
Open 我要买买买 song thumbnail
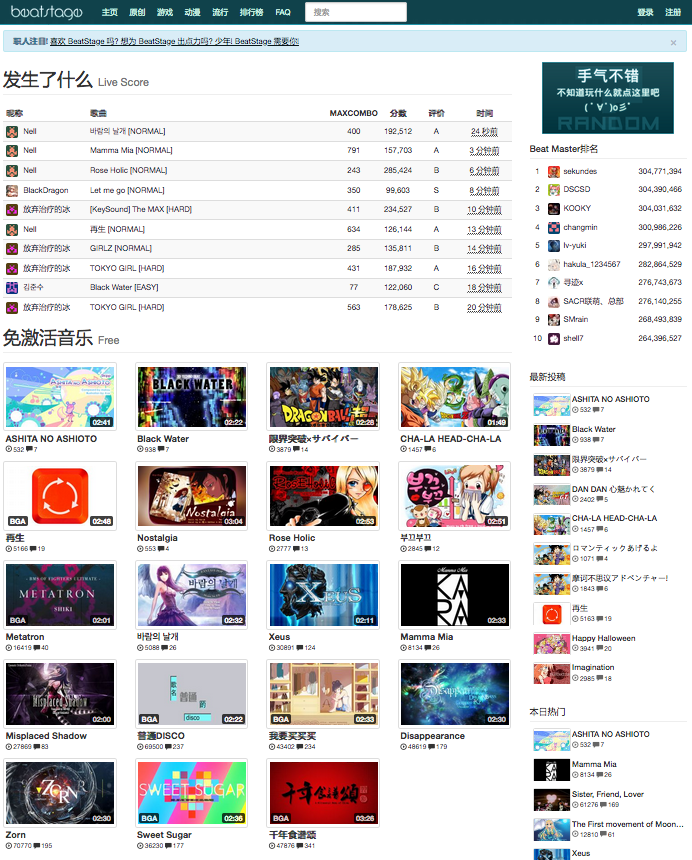click(323, 694)
